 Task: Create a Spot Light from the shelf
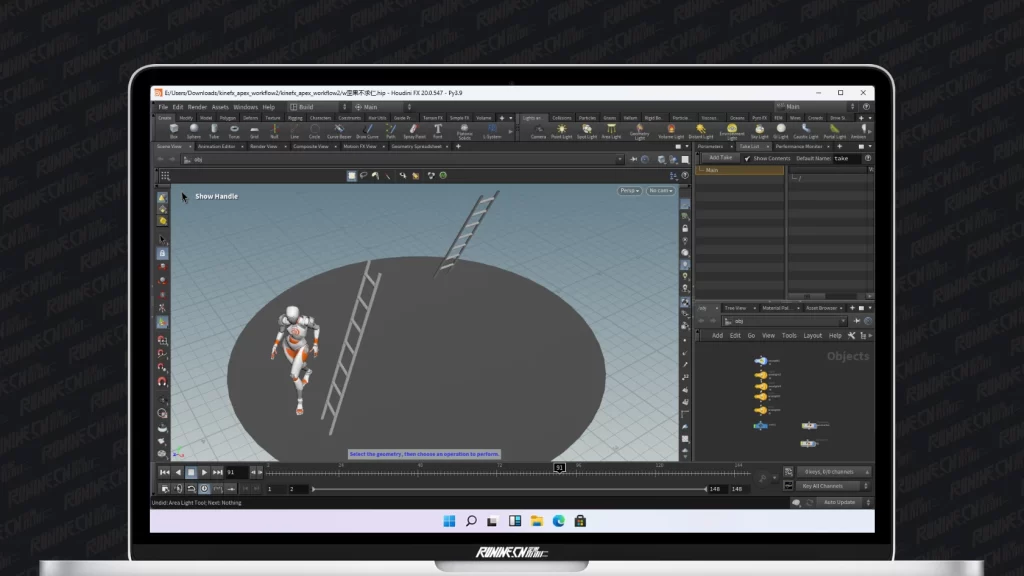point(586,130)
